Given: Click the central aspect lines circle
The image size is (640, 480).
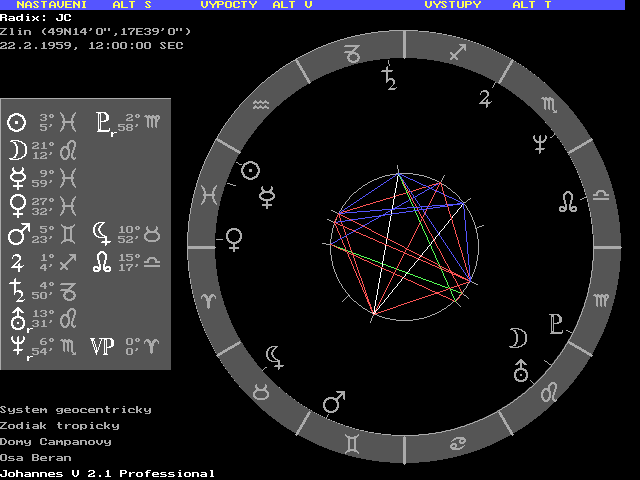Looking at the screenshot, I should 400,240.
